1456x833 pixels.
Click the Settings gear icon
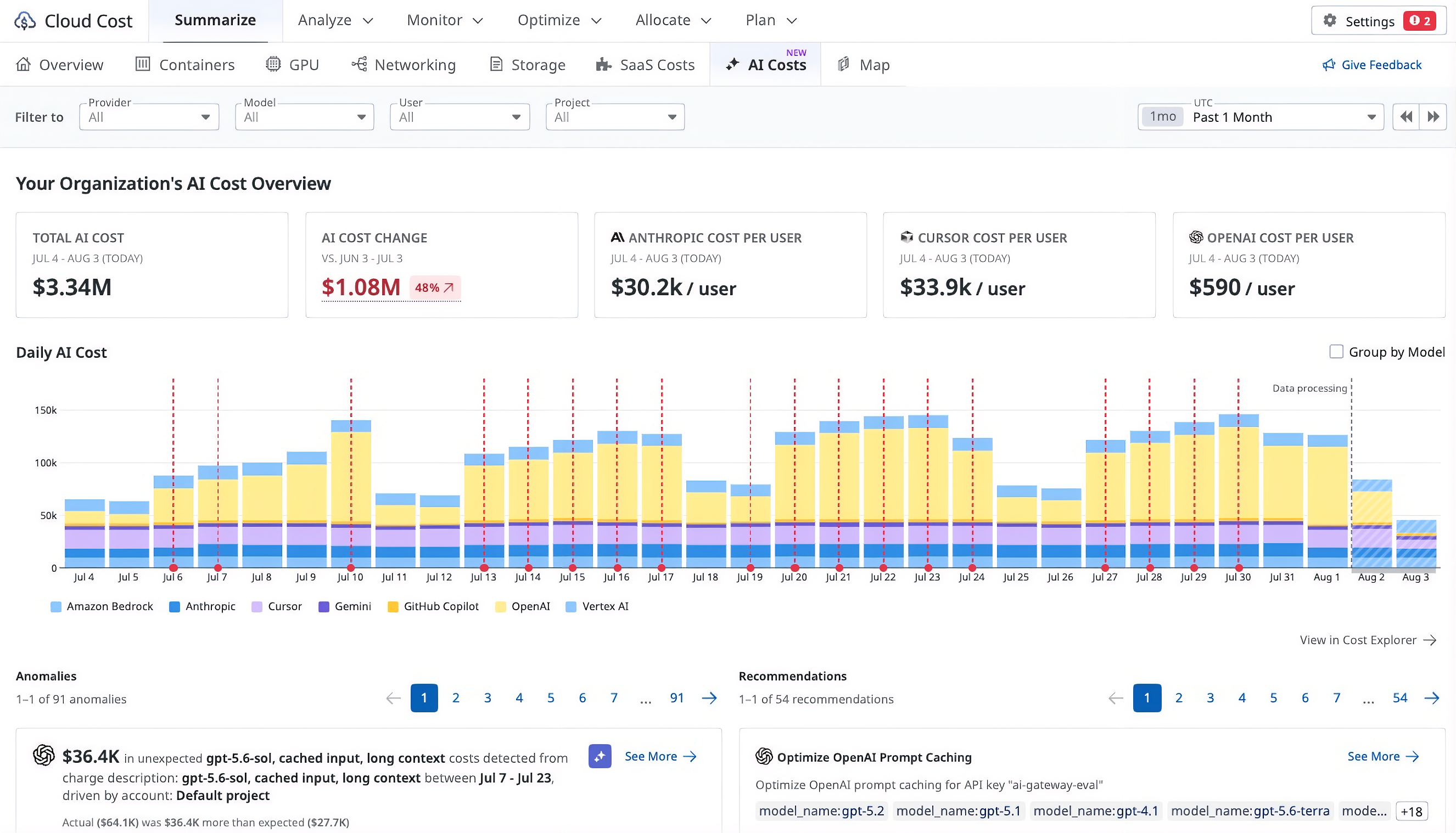[1330, 21]
